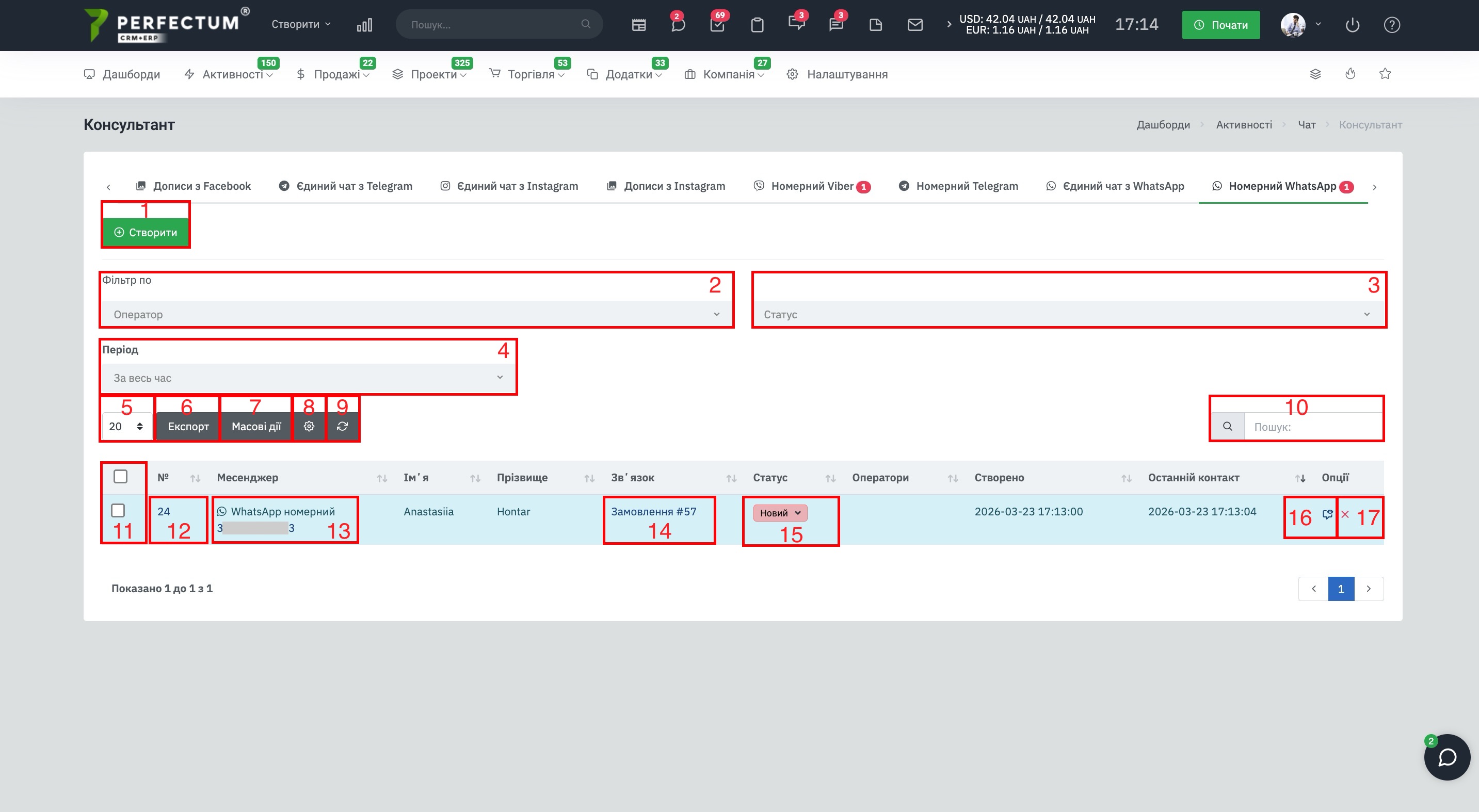Open the Замовлення #57 link
Screen dimensions: 1479x812
[653, 511]
